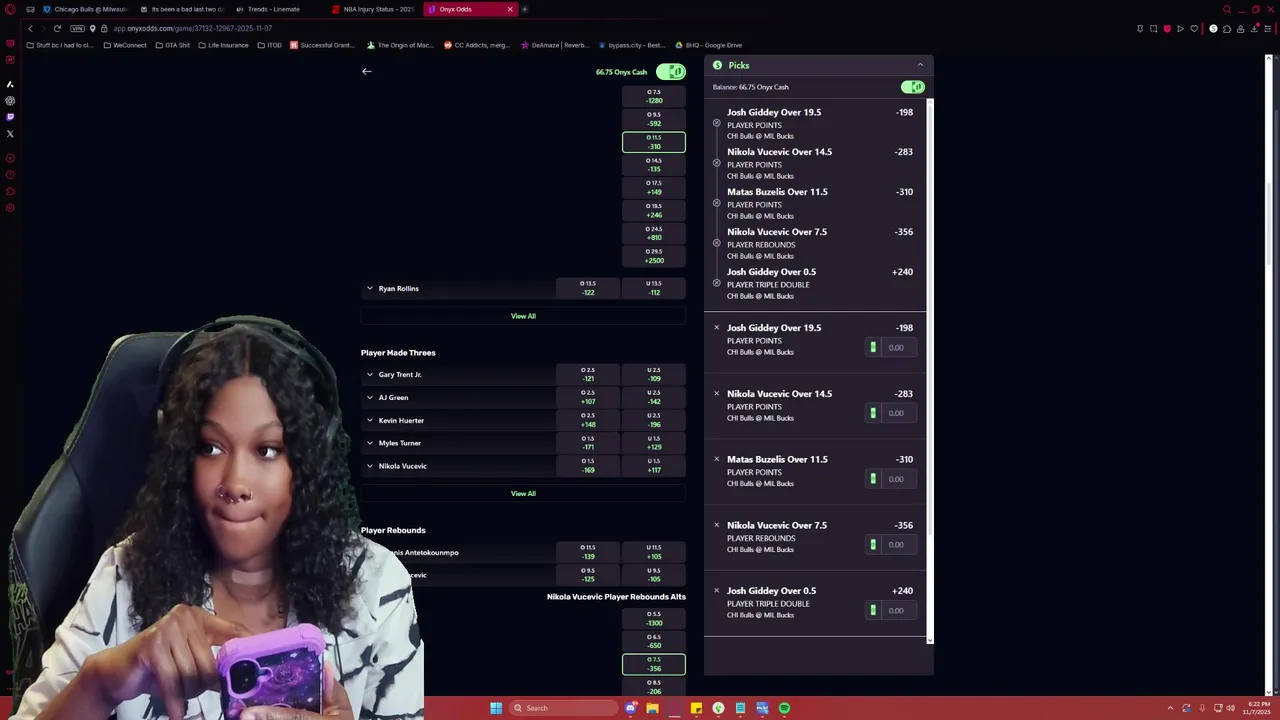Viewport: 1280px width, 720px height.
Task: Switch to NBA Injury Status tab
Action: click(x=375, y=9)
